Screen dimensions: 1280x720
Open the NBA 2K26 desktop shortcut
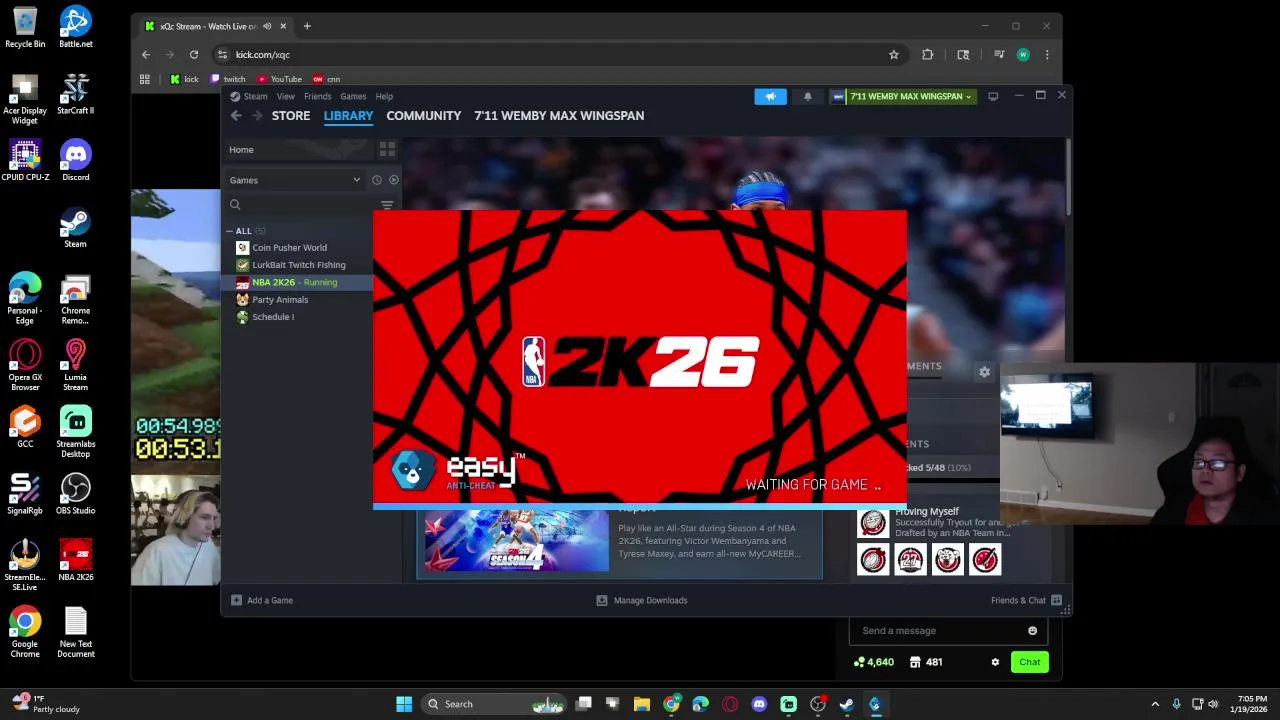(75, 560)
